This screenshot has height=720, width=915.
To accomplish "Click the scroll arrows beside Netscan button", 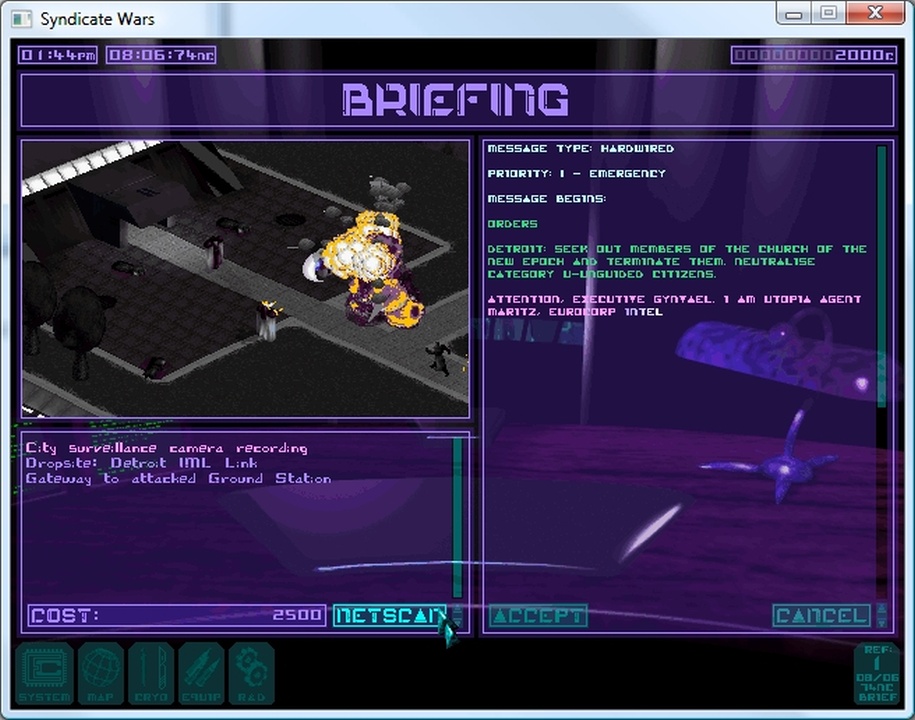I will point(458,616).
